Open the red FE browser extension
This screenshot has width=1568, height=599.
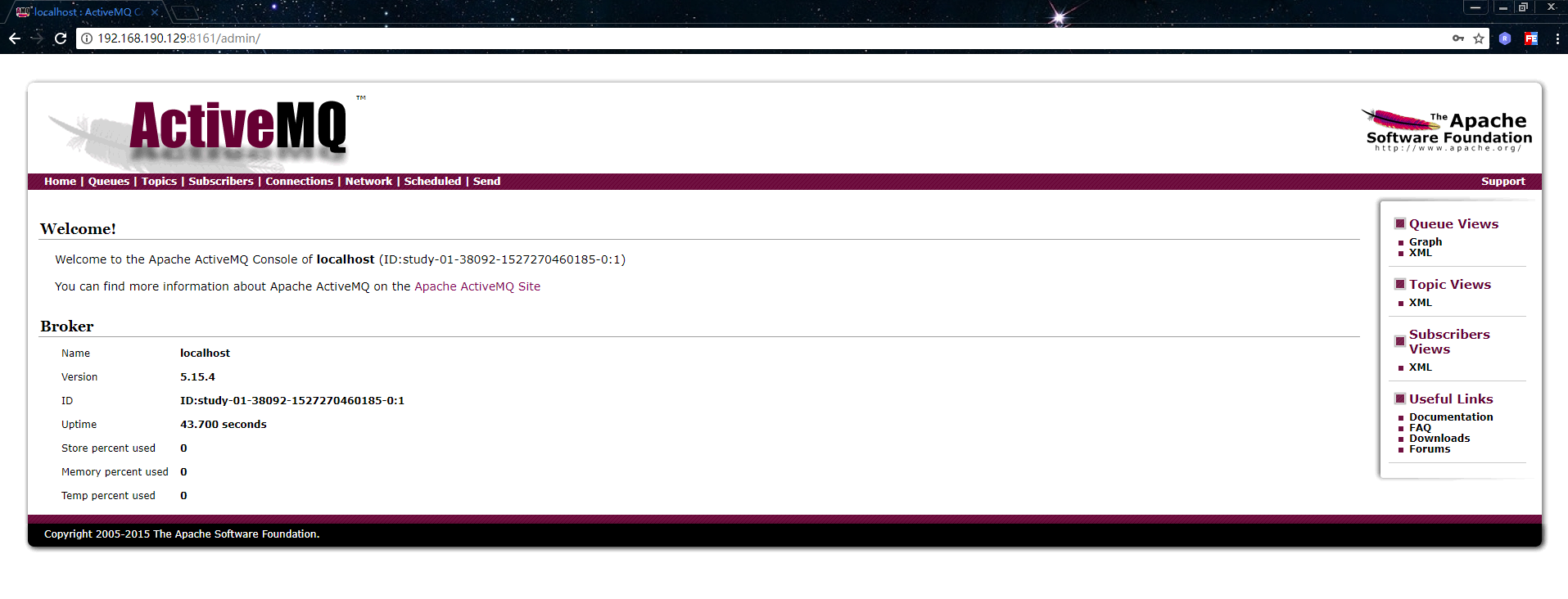[x=1531, y=38]
